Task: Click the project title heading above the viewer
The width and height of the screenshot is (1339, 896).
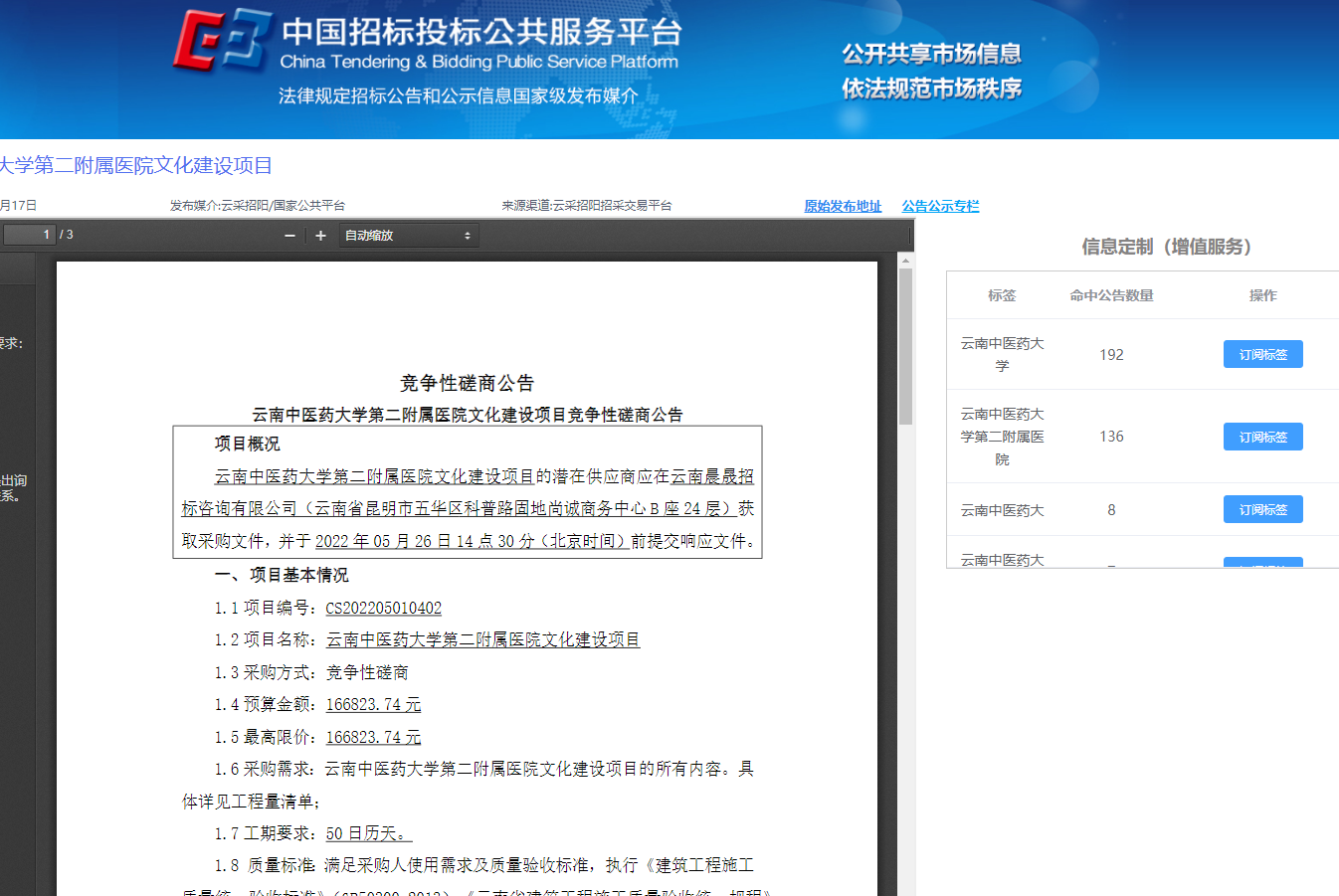Action: (x=136, y=166)
